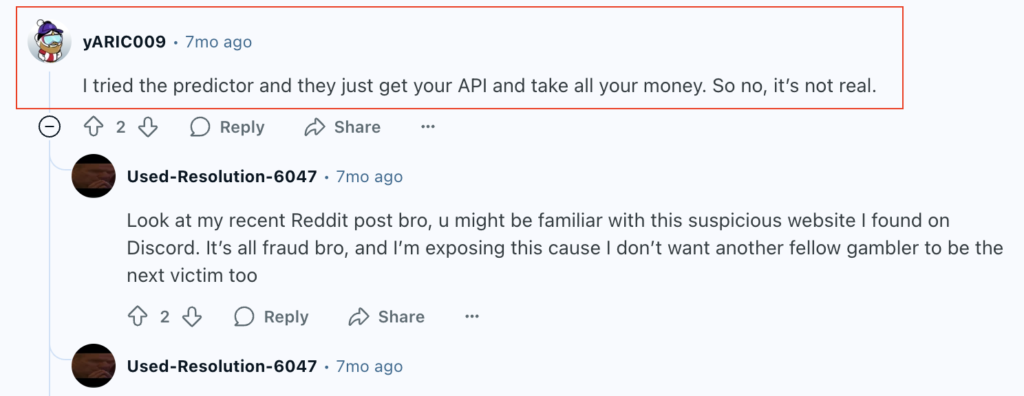The height and width of the screenshot is (396, 1024).
Task: Click Share under Used-Resolution-6047's fraud comment
Action: click(x=387, y=317)
